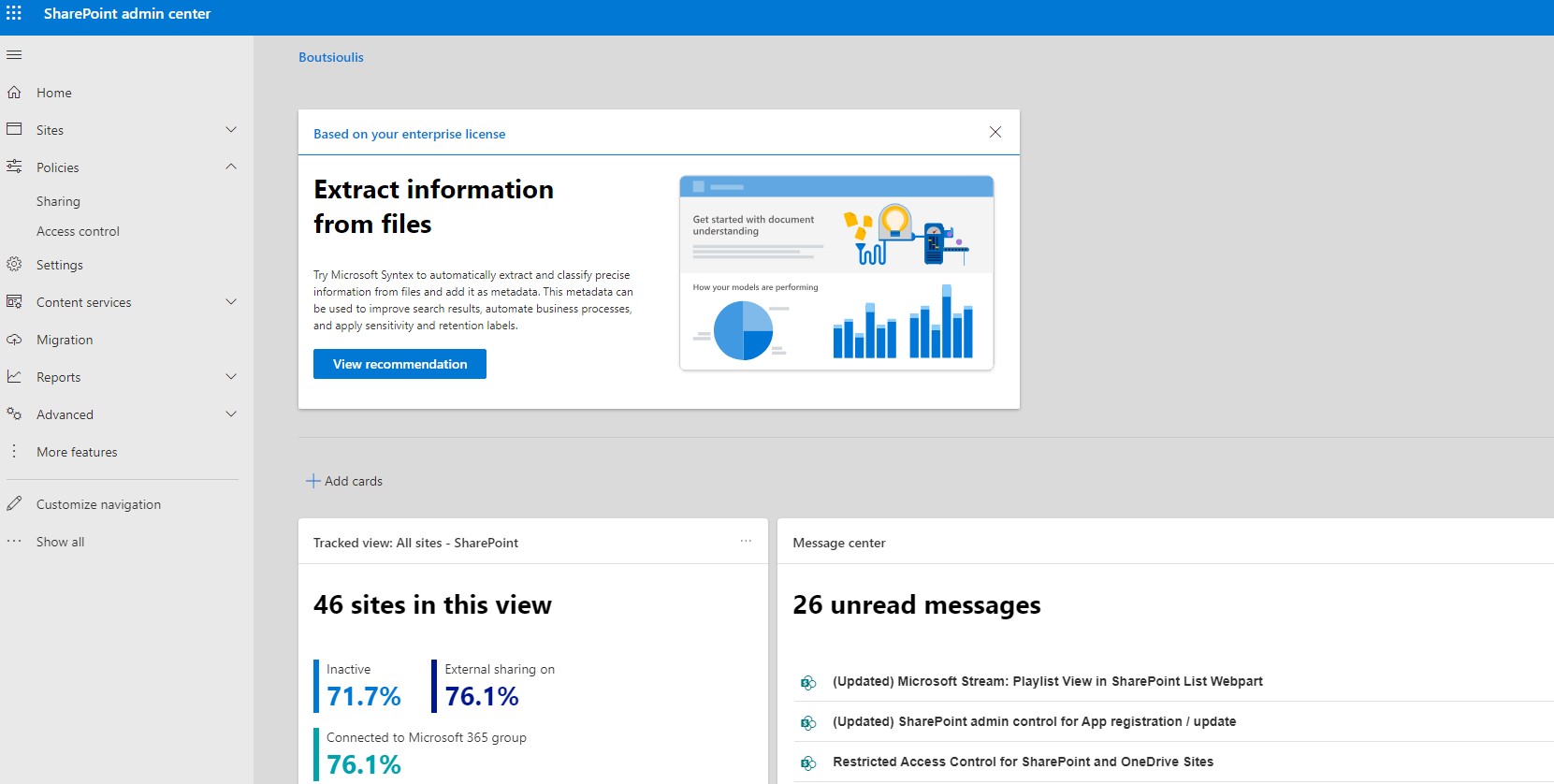Expand the Sites navigation section
Screen dimensions: 1554x784
(x=231, y=130)
